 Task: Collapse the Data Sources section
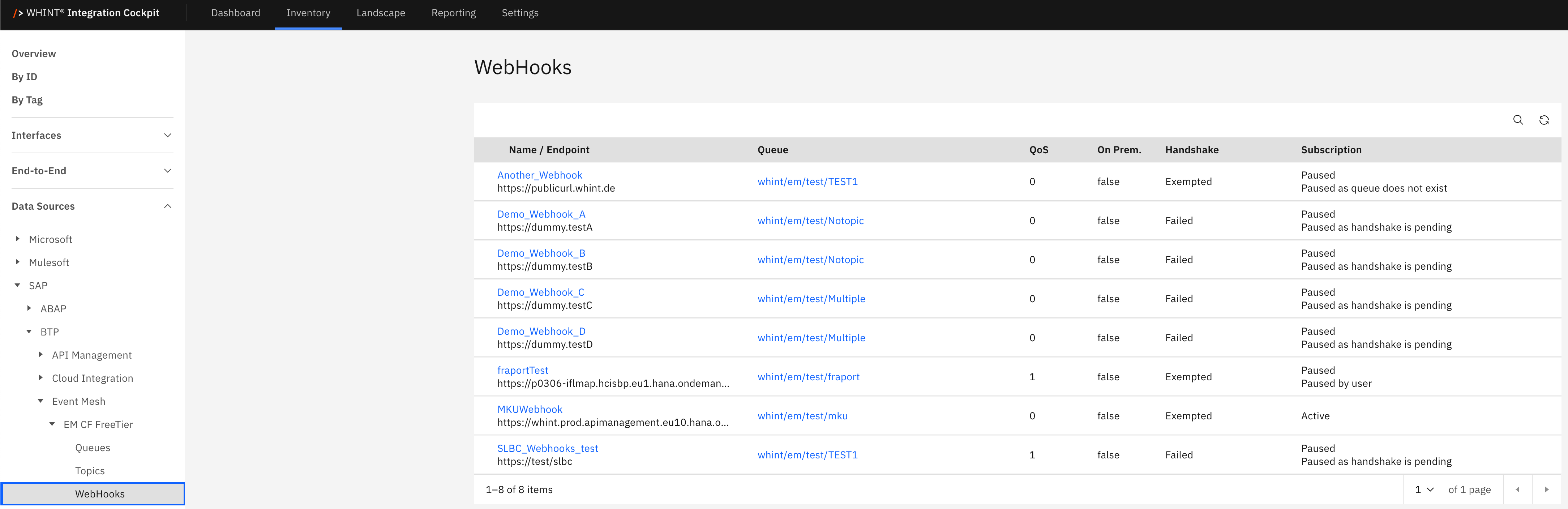click(x=167, y=206)
